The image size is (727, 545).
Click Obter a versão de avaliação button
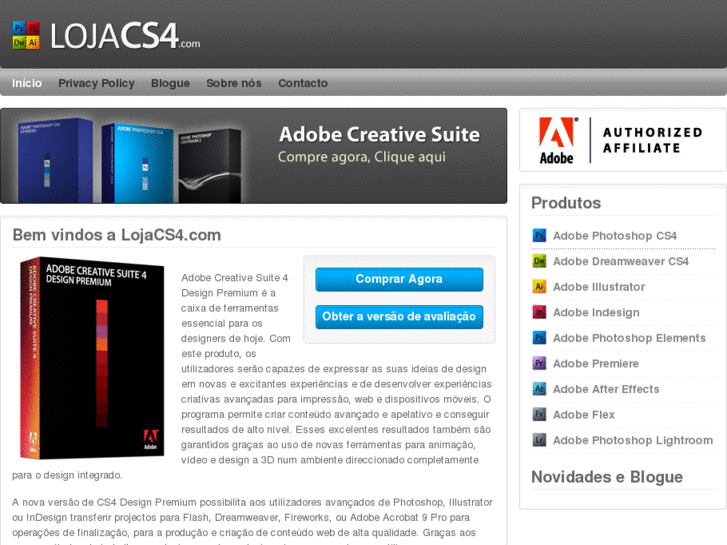[x=399, y=317]
